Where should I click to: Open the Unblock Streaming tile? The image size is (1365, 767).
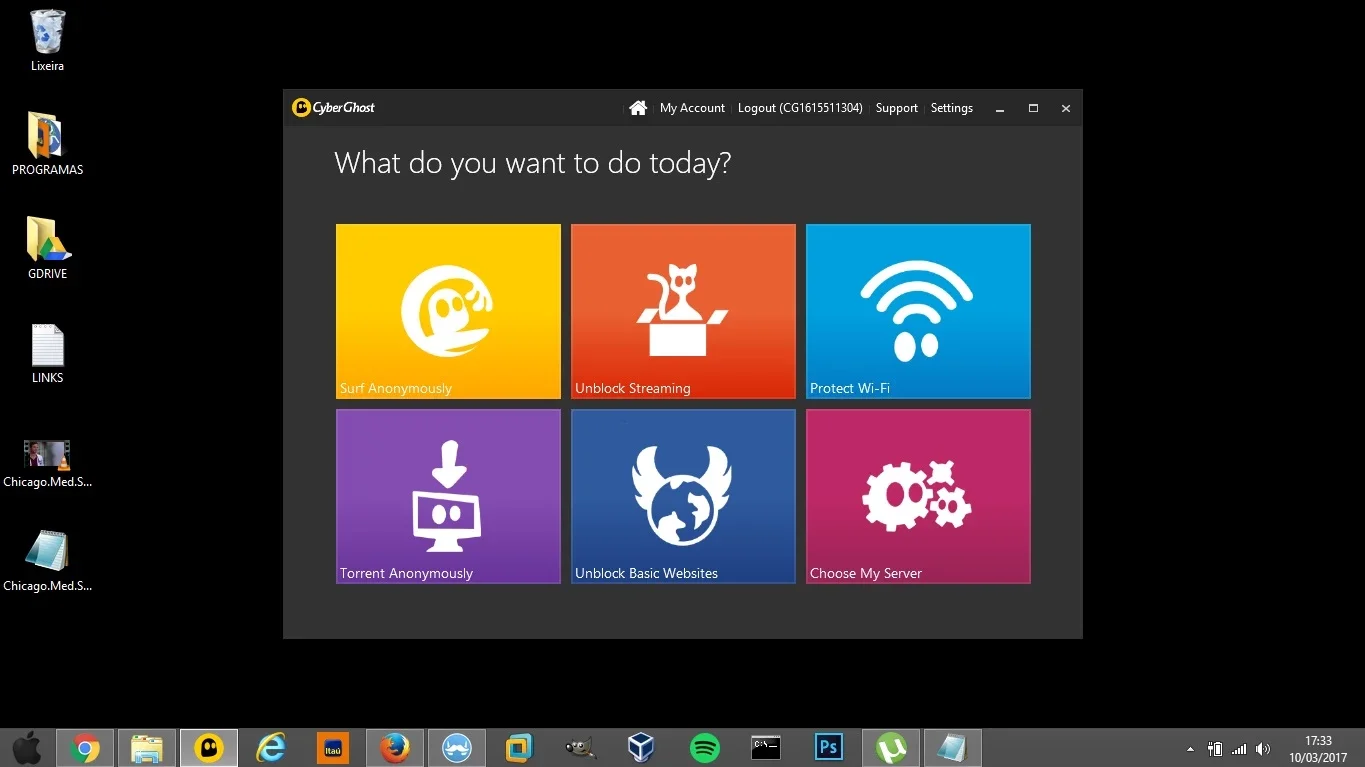(x=683, y=311)
